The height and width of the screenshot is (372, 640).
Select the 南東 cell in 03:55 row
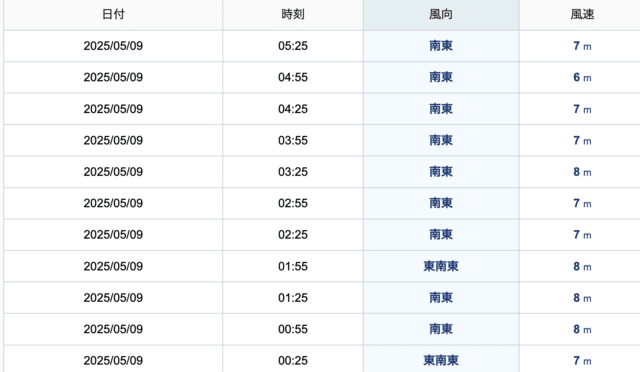441,140
